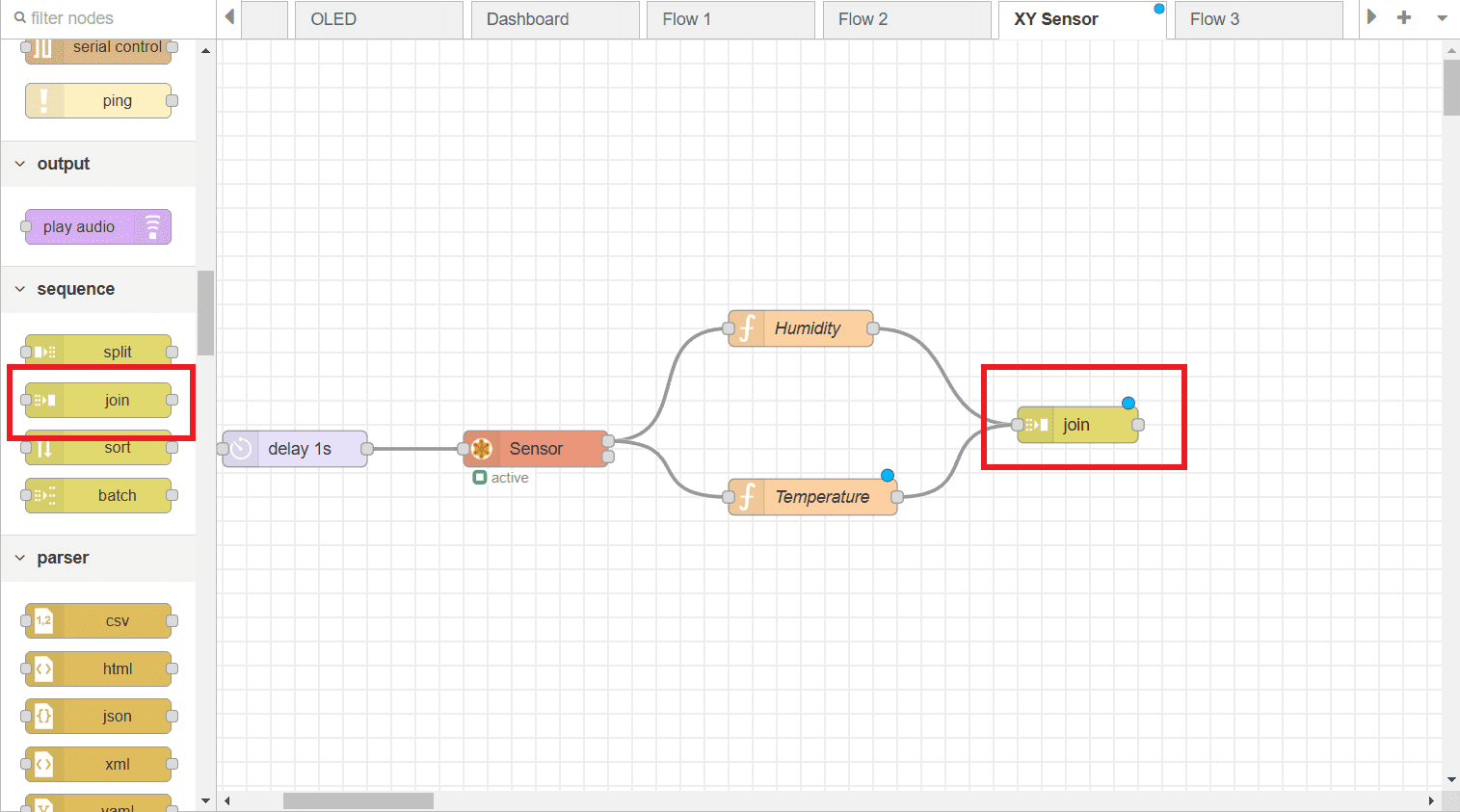Collapse the parser section in the palette

(20, 558)
